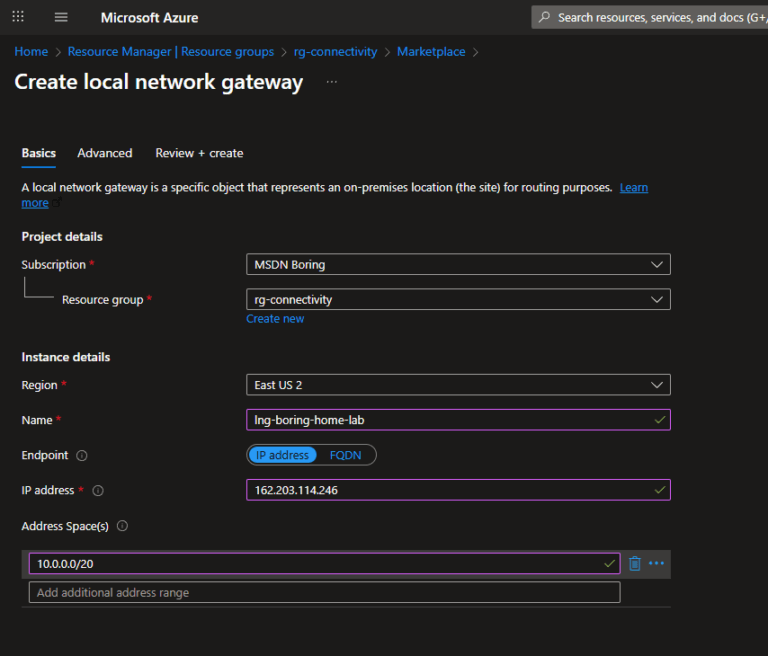Image resolution: width=768 pixels, height=656 pixels.
Task: Switch to the Basics tab
Action: click(x=39, y=153)
